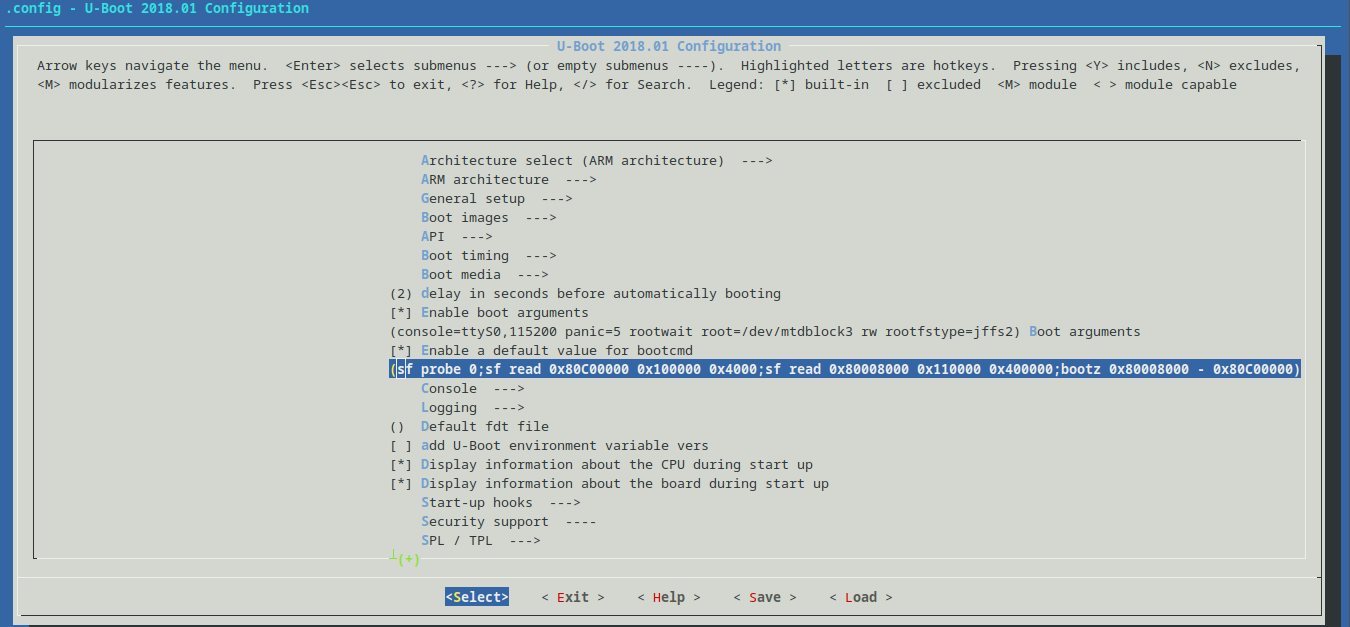Click the Save button
Viewport: 1350px width, 627px height.
765,597
